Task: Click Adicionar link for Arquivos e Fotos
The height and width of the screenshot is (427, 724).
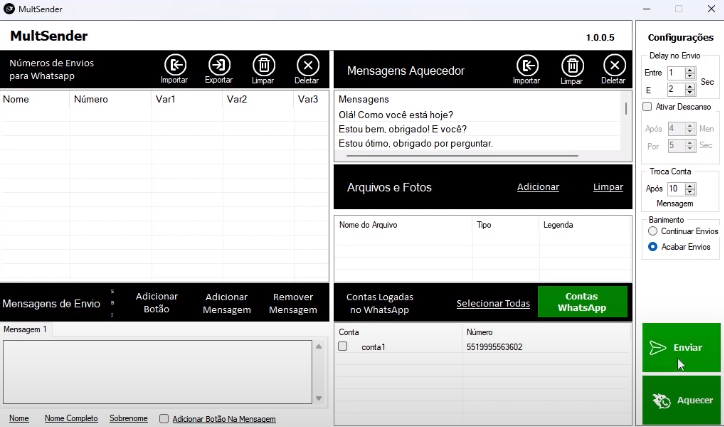Action: (x=538, y=187)
